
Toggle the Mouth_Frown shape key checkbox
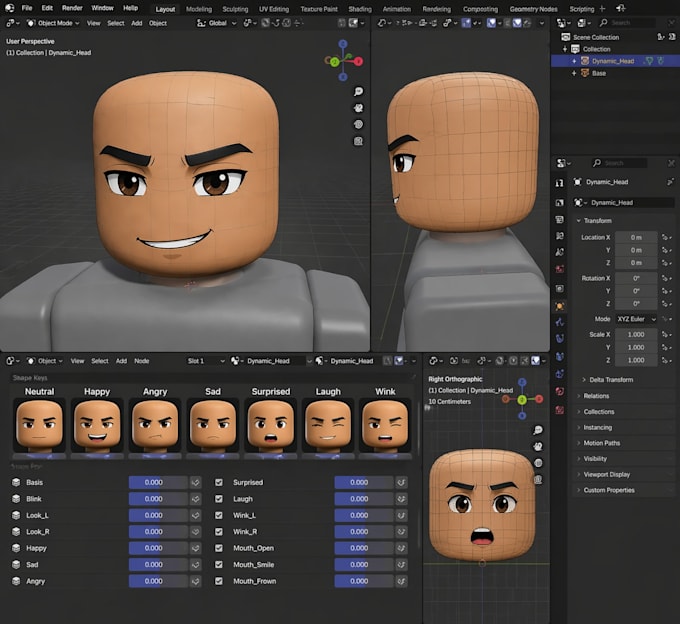tap(219, 581)
